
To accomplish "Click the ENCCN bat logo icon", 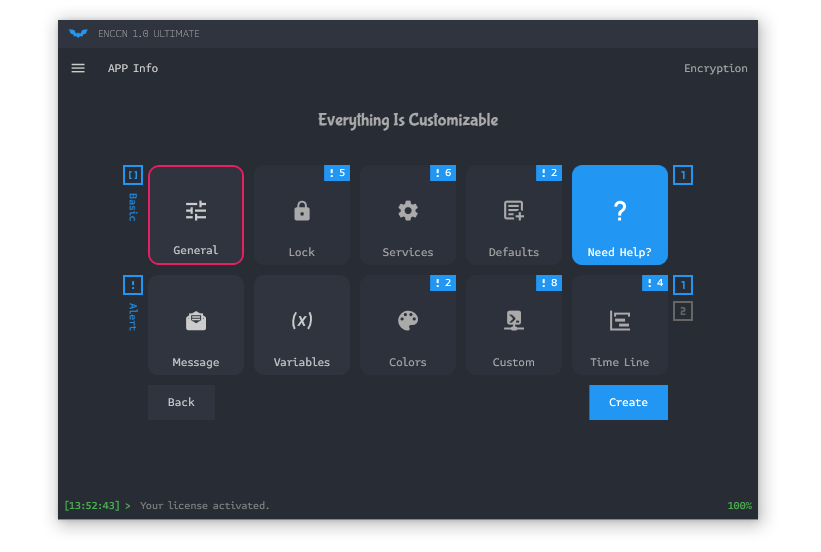I will coord(78,34).
